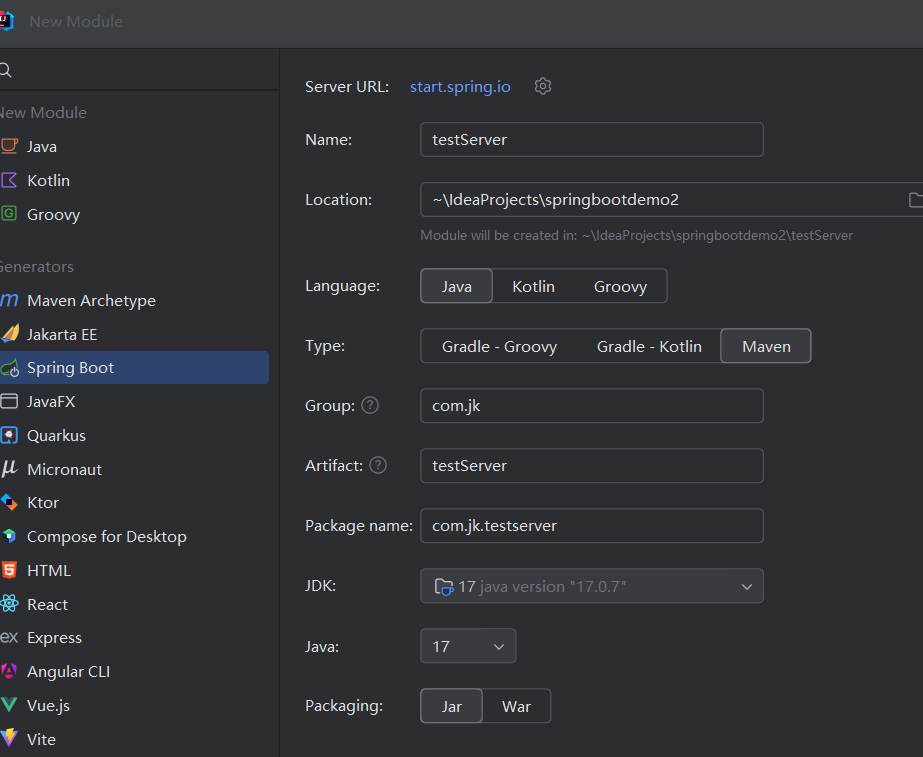Click the search magnifier icon

[6, 71]
